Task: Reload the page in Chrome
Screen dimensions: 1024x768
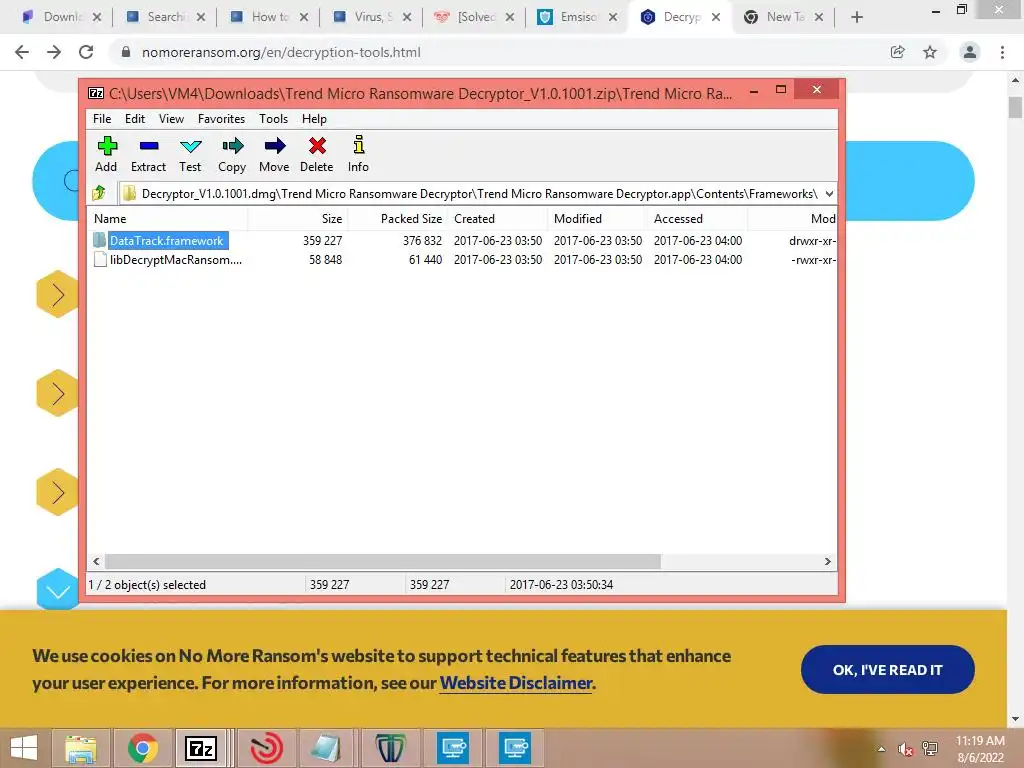Action: pyautogui.click(x=86, y=52)
